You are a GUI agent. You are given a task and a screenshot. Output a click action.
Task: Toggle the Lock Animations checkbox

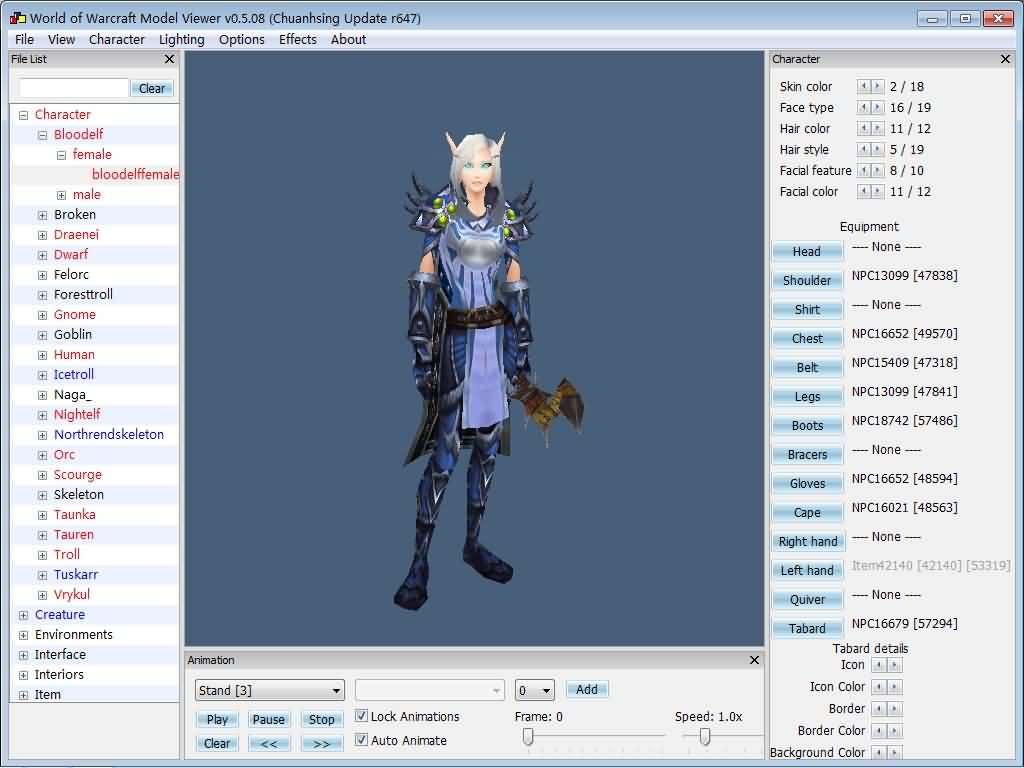click(361, 716)
